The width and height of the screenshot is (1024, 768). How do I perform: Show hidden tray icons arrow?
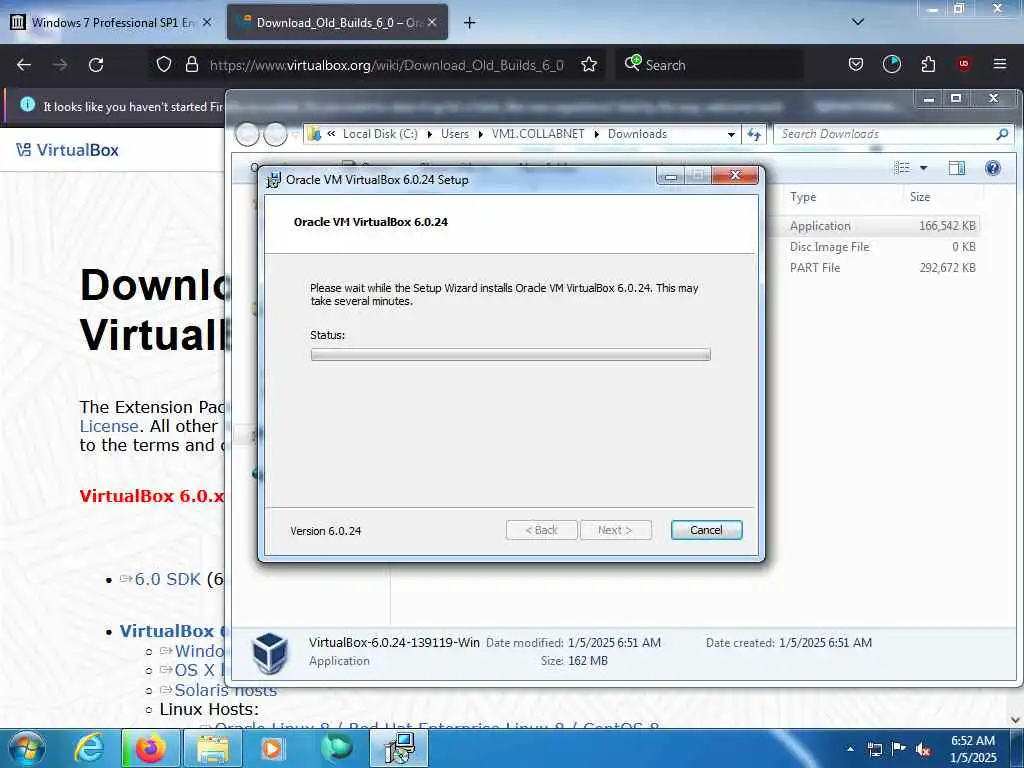tap(850, 749)
